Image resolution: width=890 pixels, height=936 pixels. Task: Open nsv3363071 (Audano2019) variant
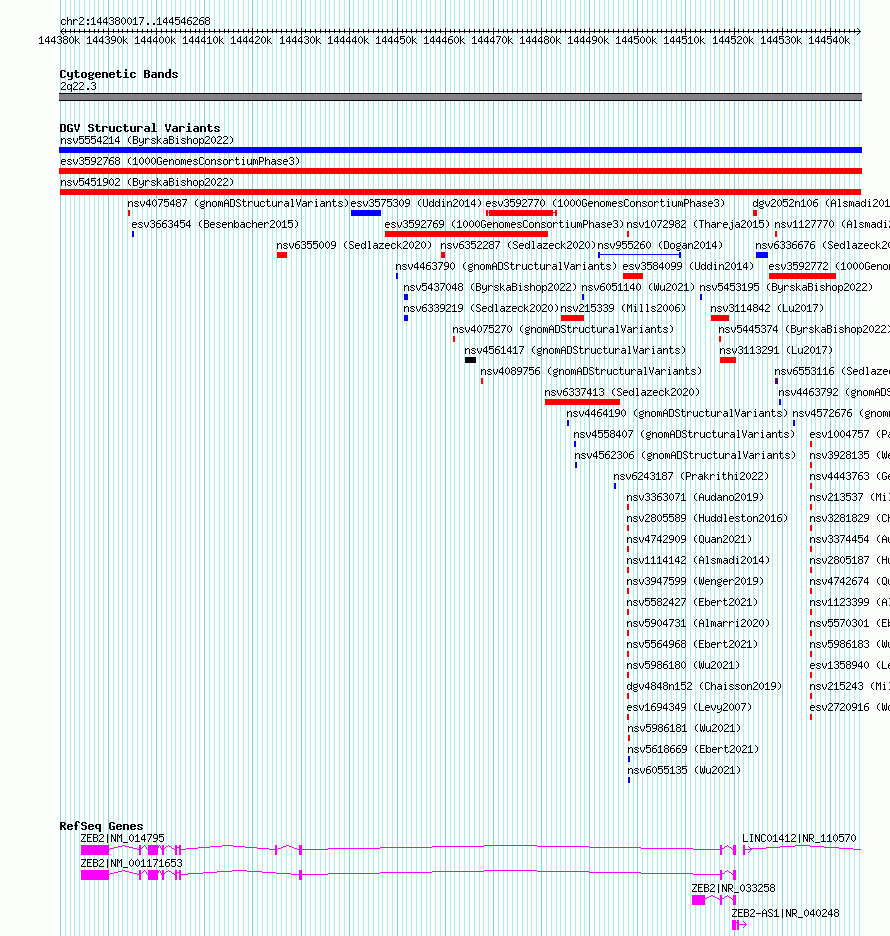tap(695, 497)
